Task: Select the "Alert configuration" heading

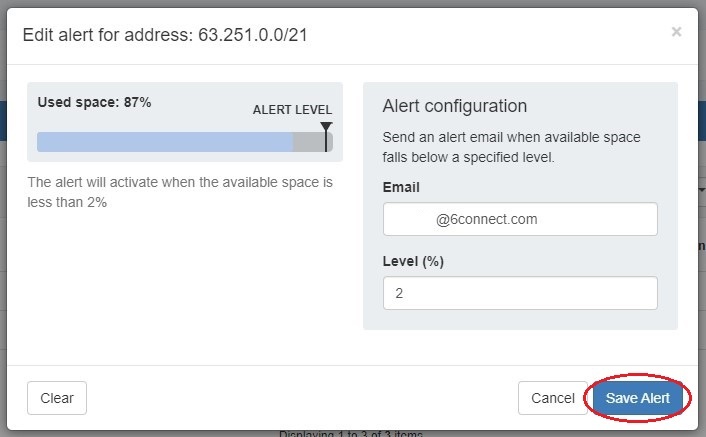Action: (454, 106)
